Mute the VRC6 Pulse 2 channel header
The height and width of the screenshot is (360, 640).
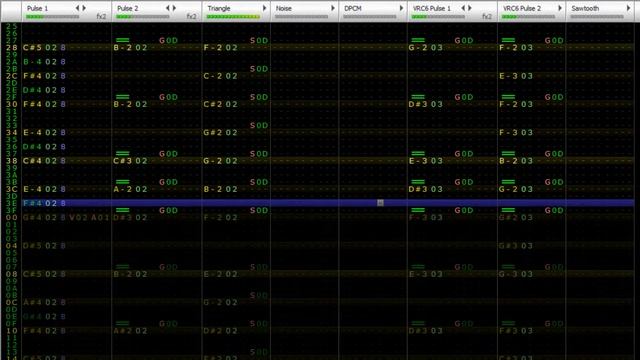coord(522,8)
